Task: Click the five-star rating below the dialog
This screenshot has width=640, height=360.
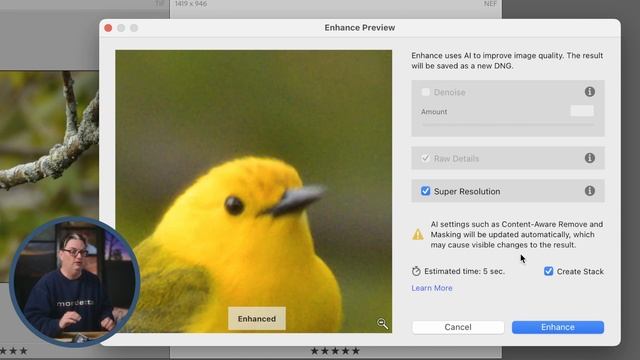Action: tap(335, 351)
